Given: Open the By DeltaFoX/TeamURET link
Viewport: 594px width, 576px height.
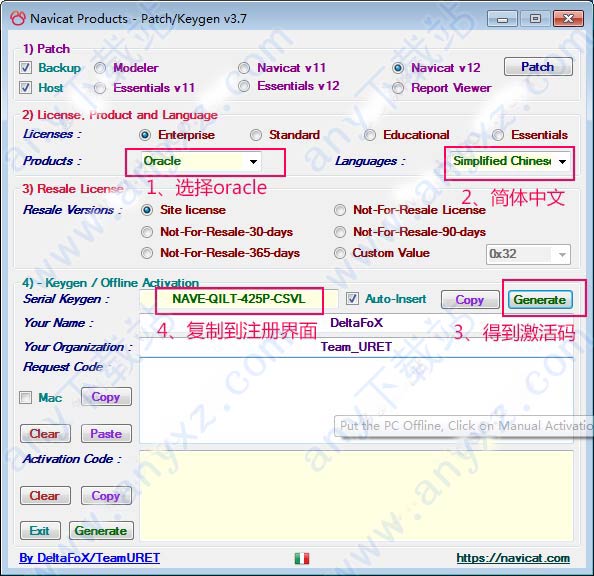Looking at the screenshot, I should point(89,558).
